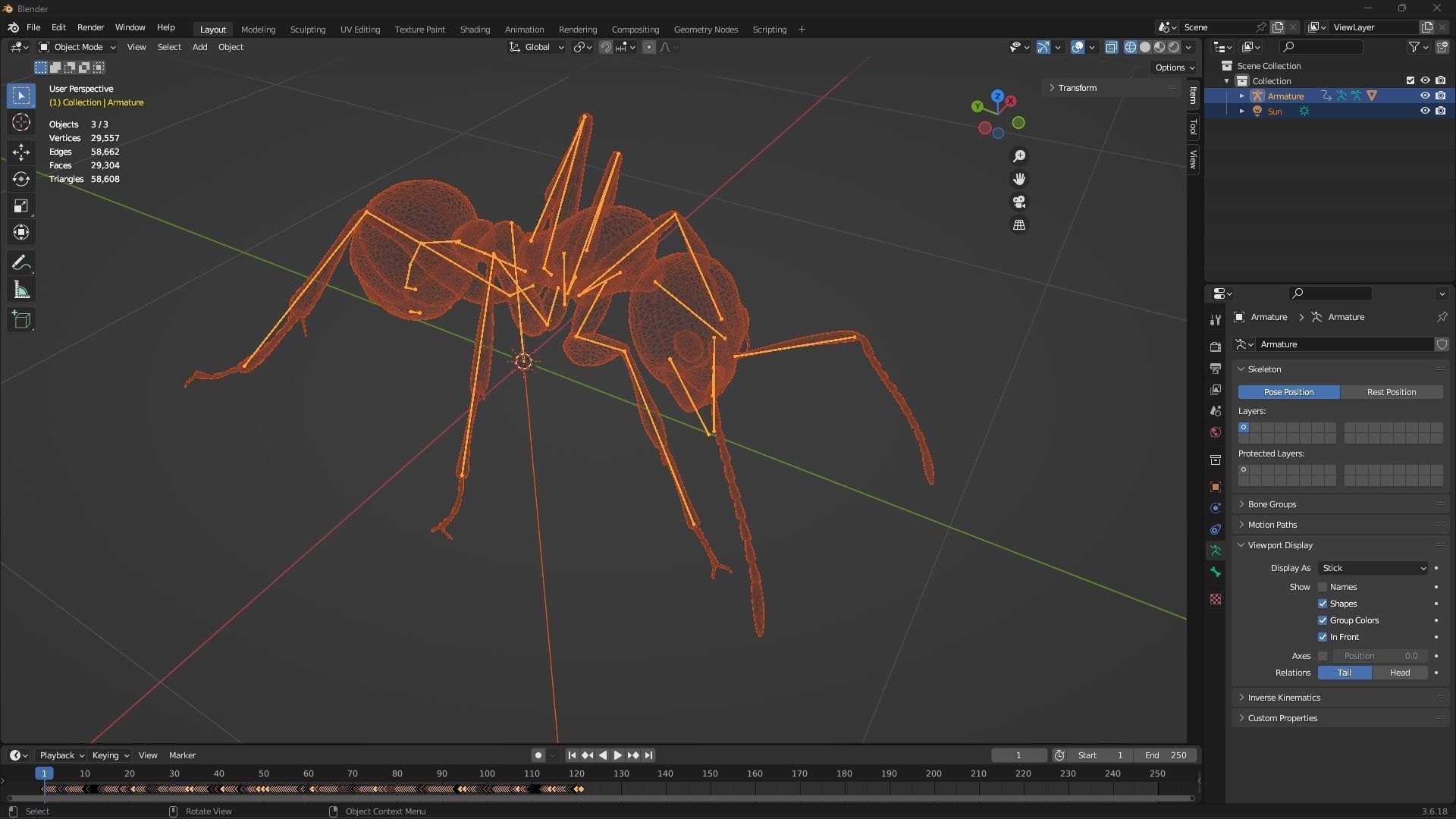The height and width of the screenshot is (819, 1456).
Task: Open the File menu
Action: click(x=33, y=27)
